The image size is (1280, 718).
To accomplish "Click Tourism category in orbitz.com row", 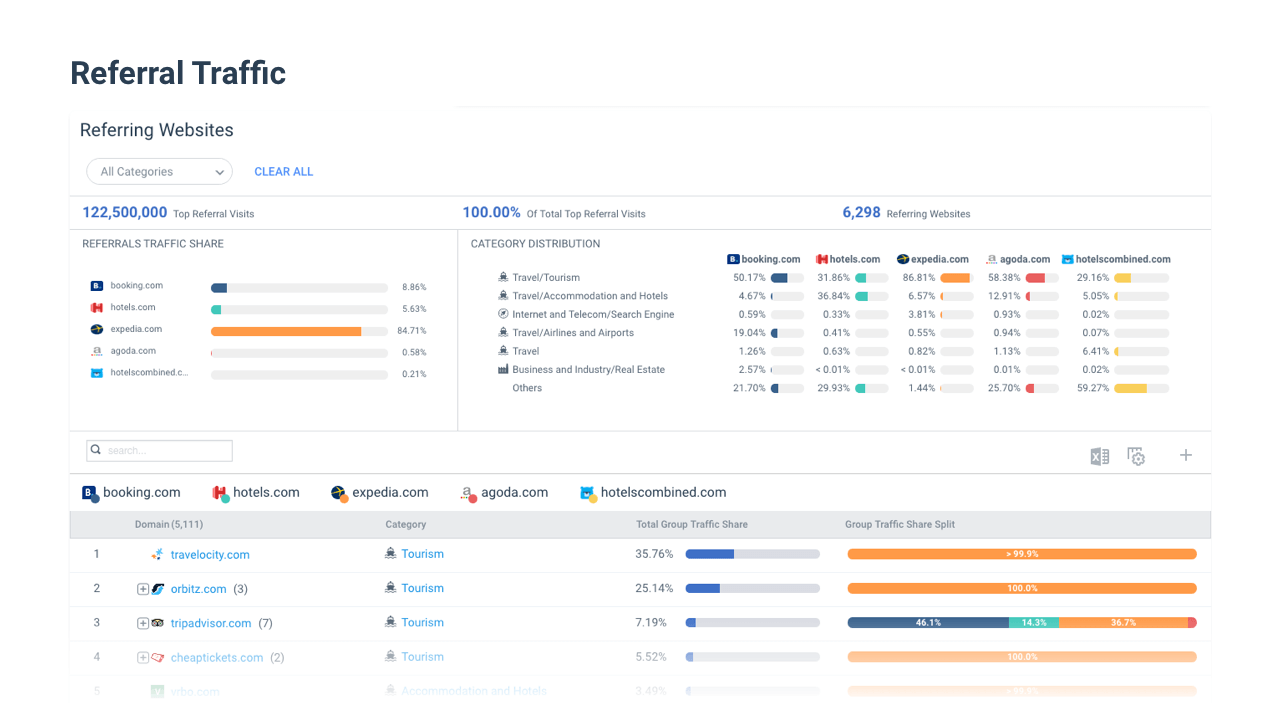I will pos(422,588).
